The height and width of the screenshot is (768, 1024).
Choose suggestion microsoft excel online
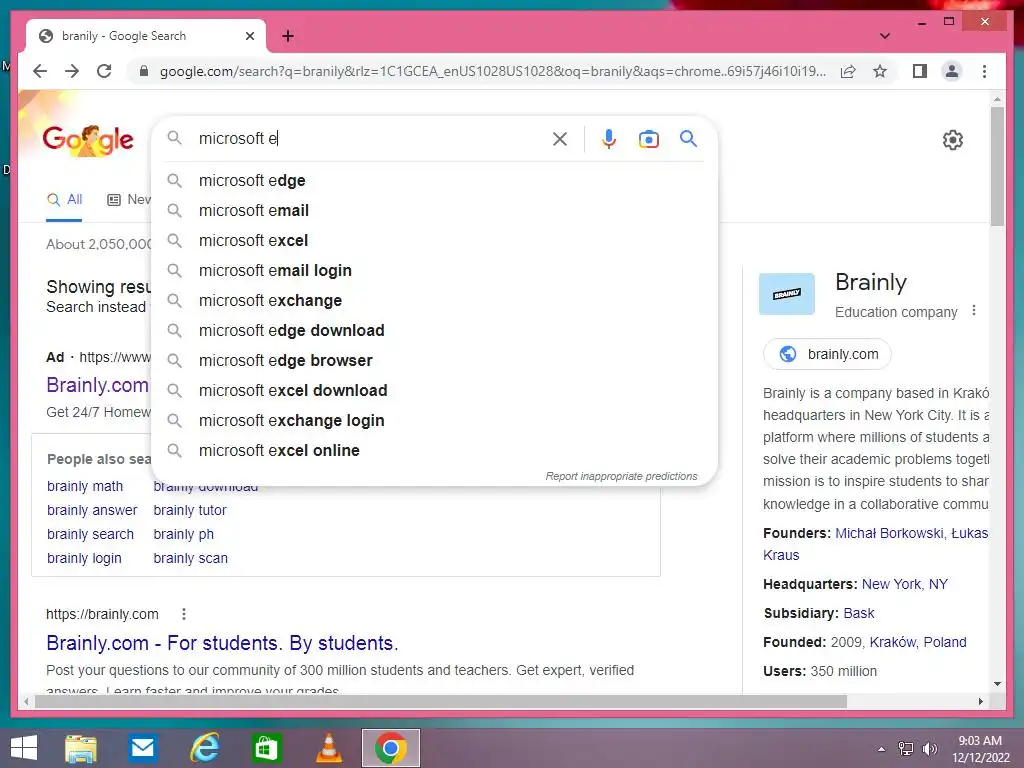tap(434, 451)
